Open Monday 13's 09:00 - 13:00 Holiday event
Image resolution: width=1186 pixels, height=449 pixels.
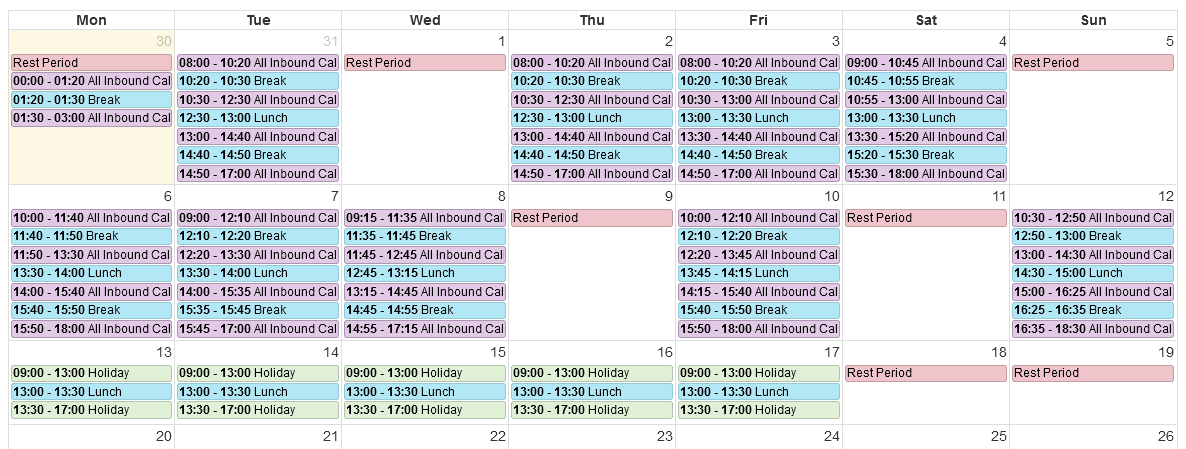(x=92, y=373)
